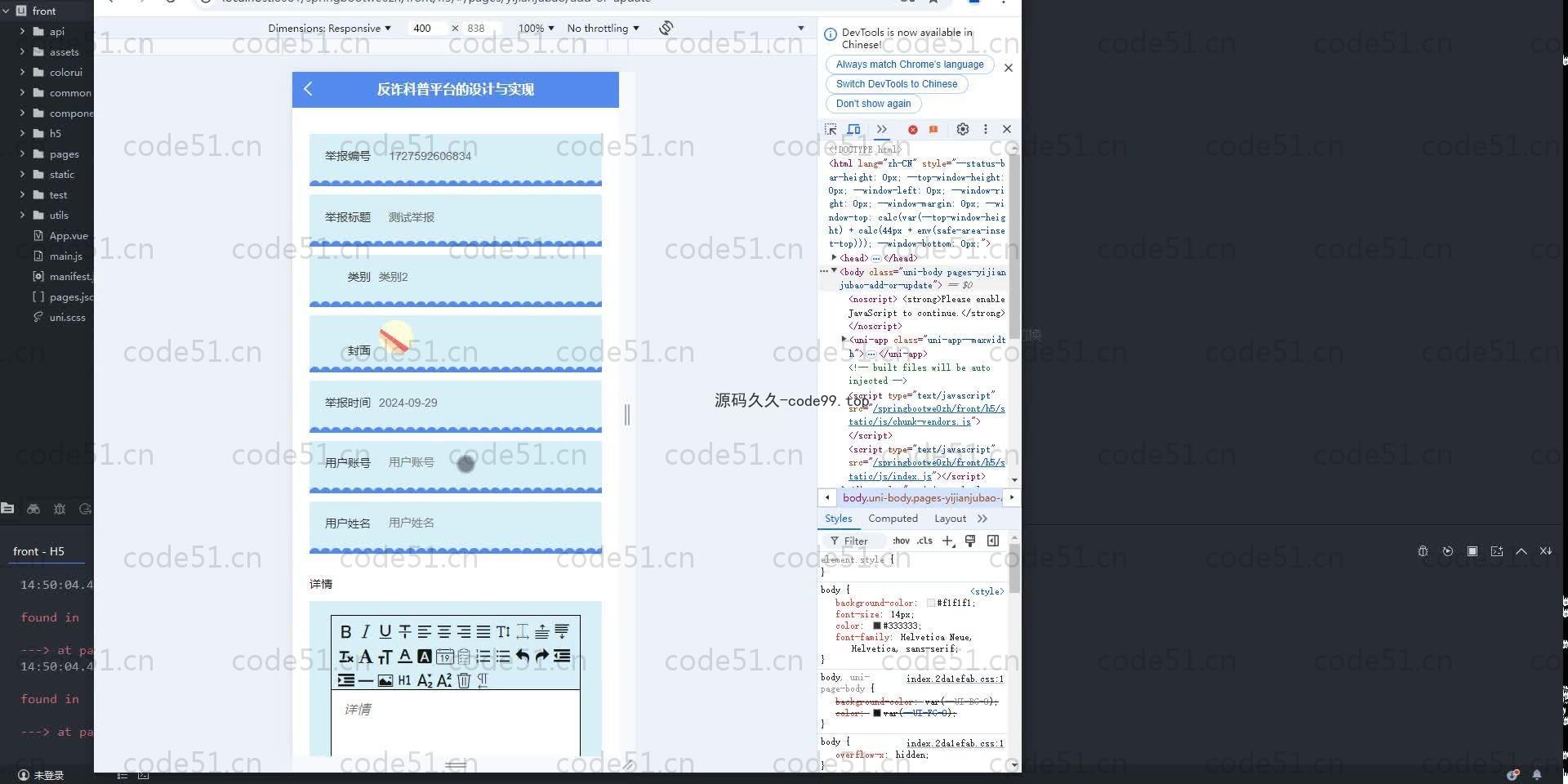Rotate the device viewport

pos(666,28)
